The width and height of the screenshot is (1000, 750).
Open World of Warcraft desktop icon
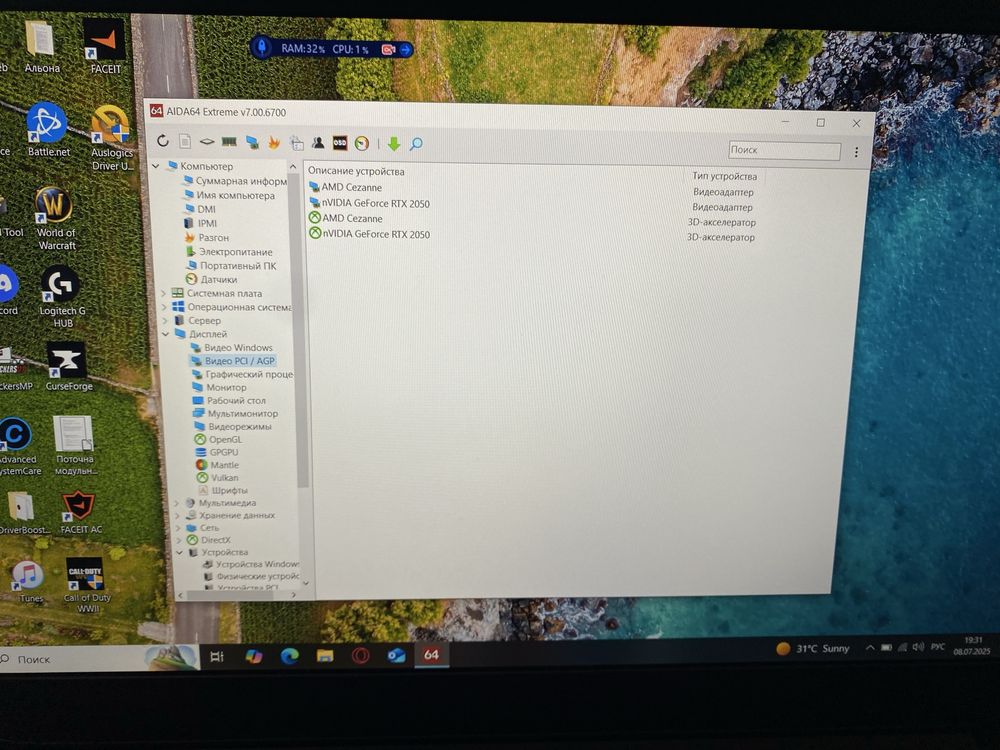(55, 218)
